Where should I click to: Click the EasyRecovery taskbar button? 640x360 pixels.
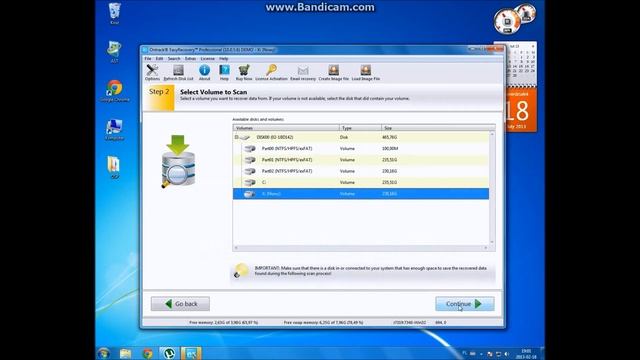(191, 353)
